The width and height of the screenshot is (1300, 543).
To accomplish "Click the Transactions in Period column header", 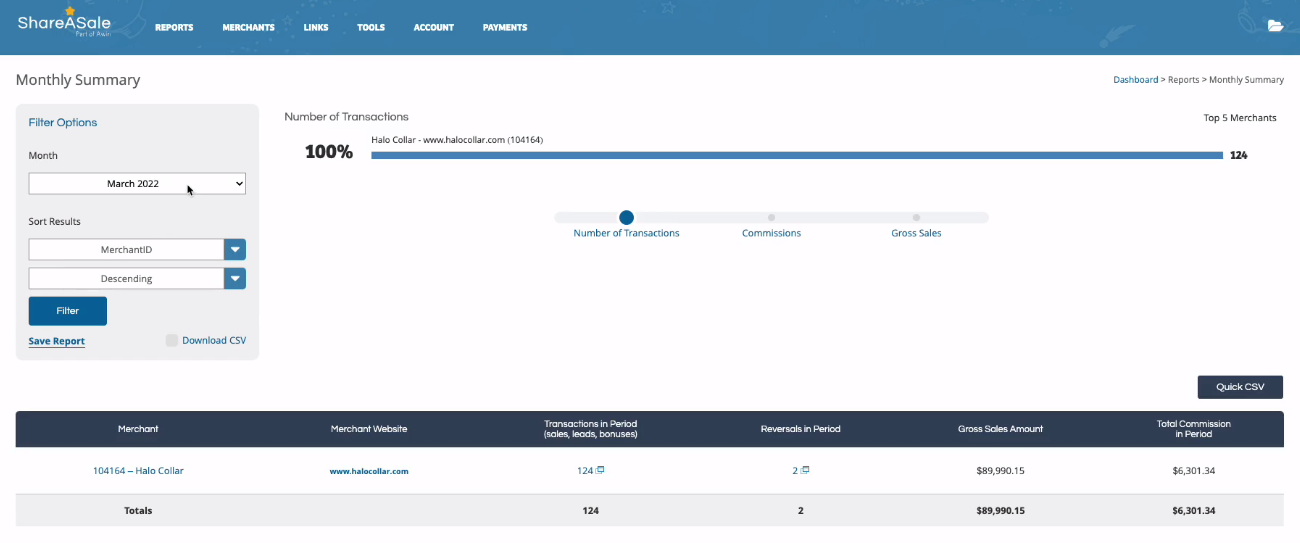I will pyautogui.click(x=590, y=429).
